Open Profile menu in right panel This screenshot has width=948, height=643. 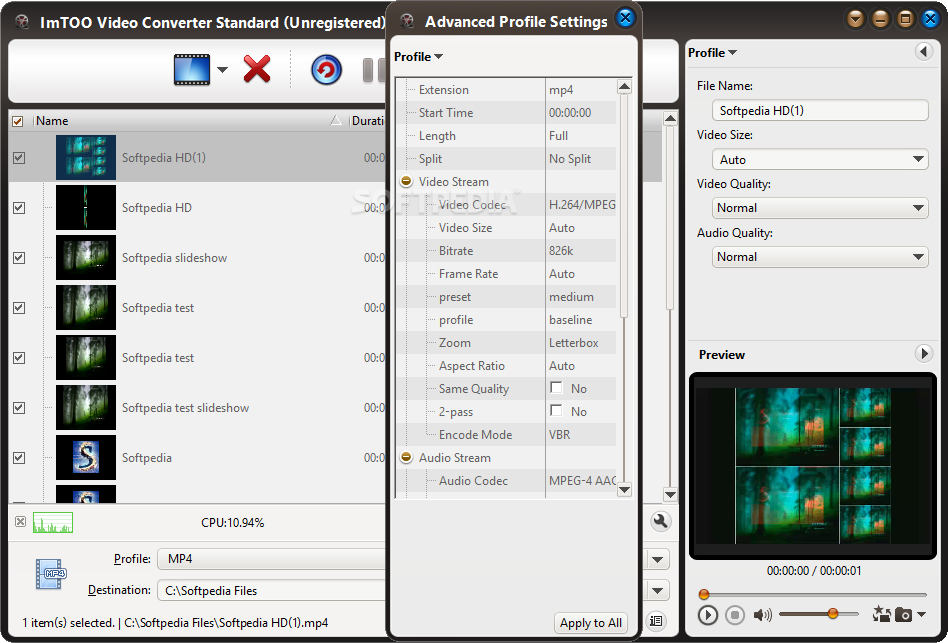712,53
